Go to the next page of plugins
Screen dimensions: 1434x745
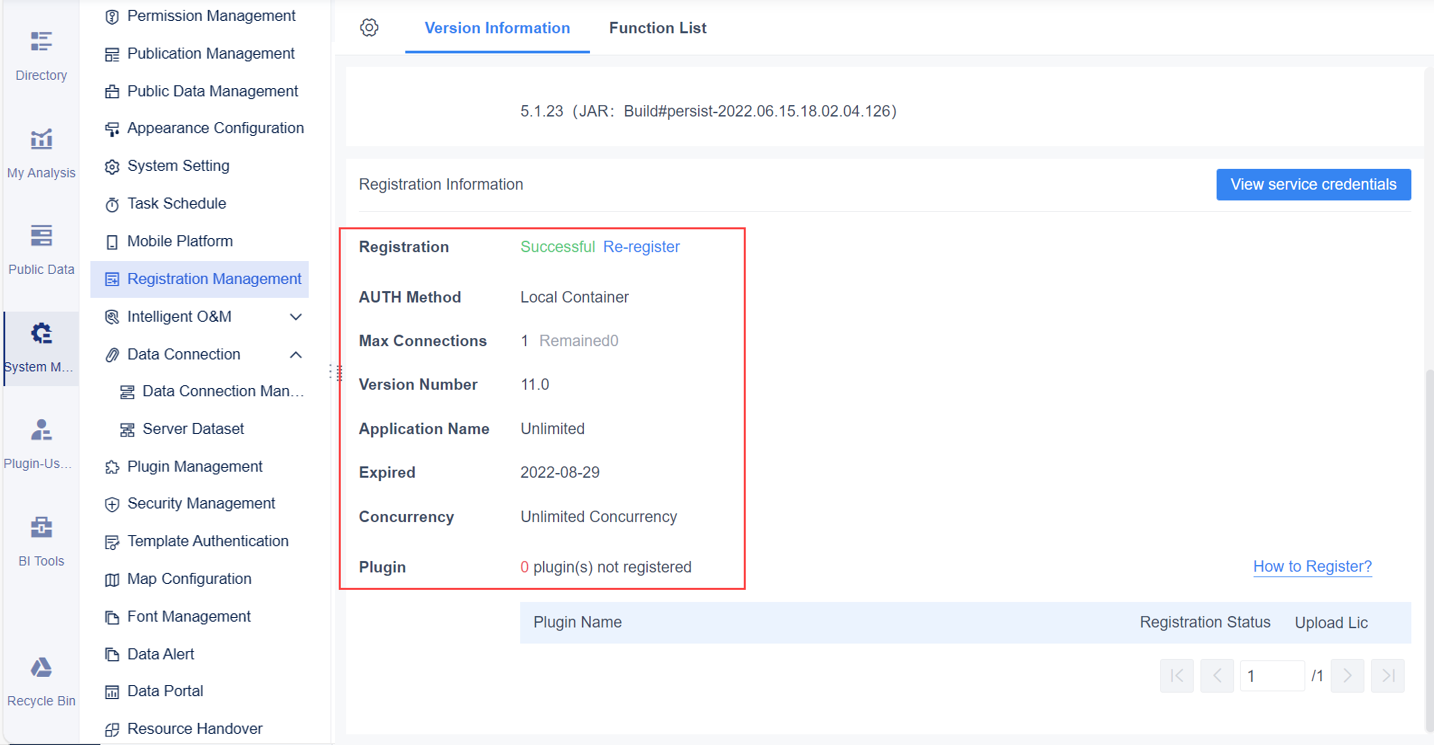click(1347, 675)
